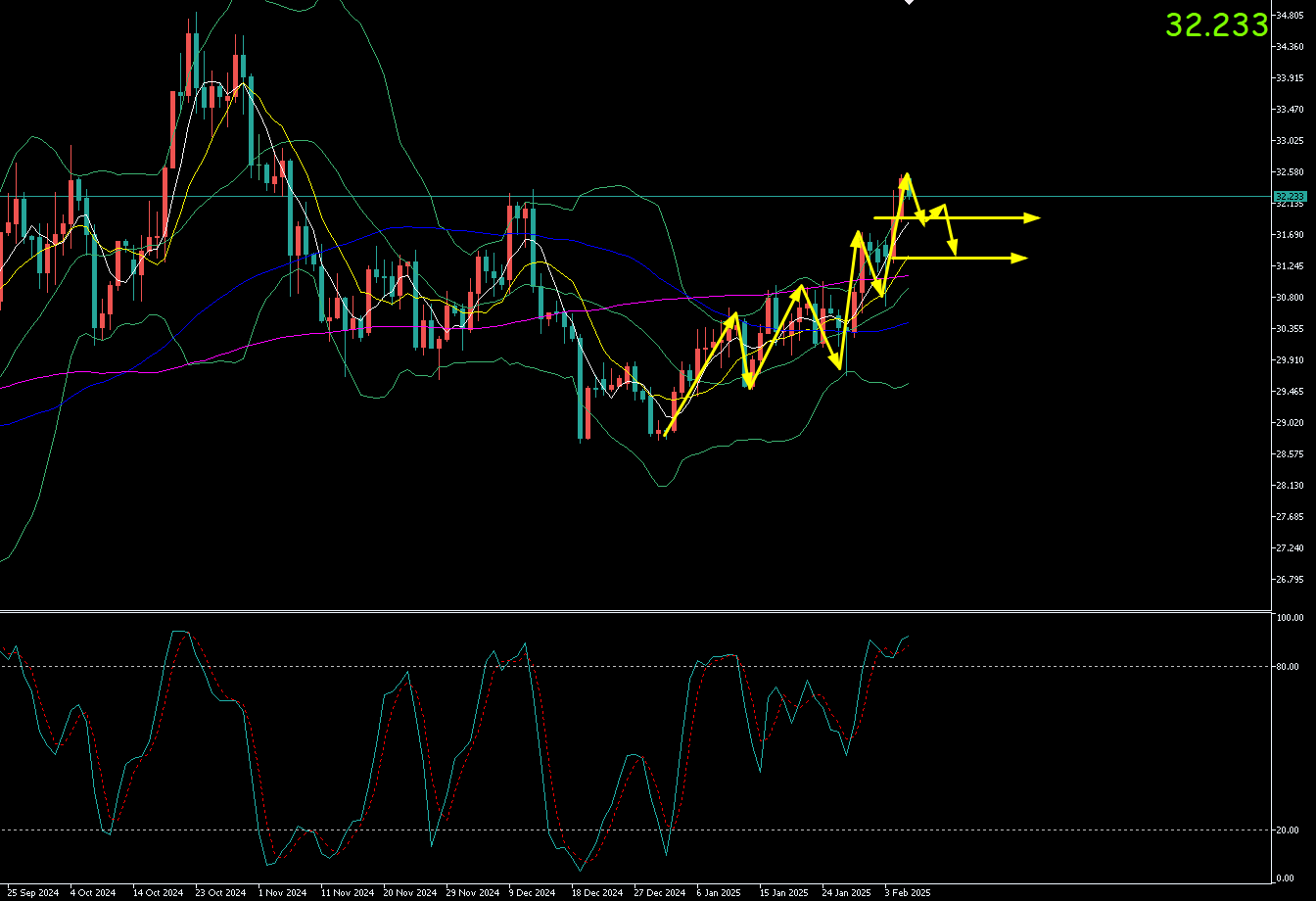Click the 26.795 price axis label
The image size is (1316, 901).
(1289, 580)
